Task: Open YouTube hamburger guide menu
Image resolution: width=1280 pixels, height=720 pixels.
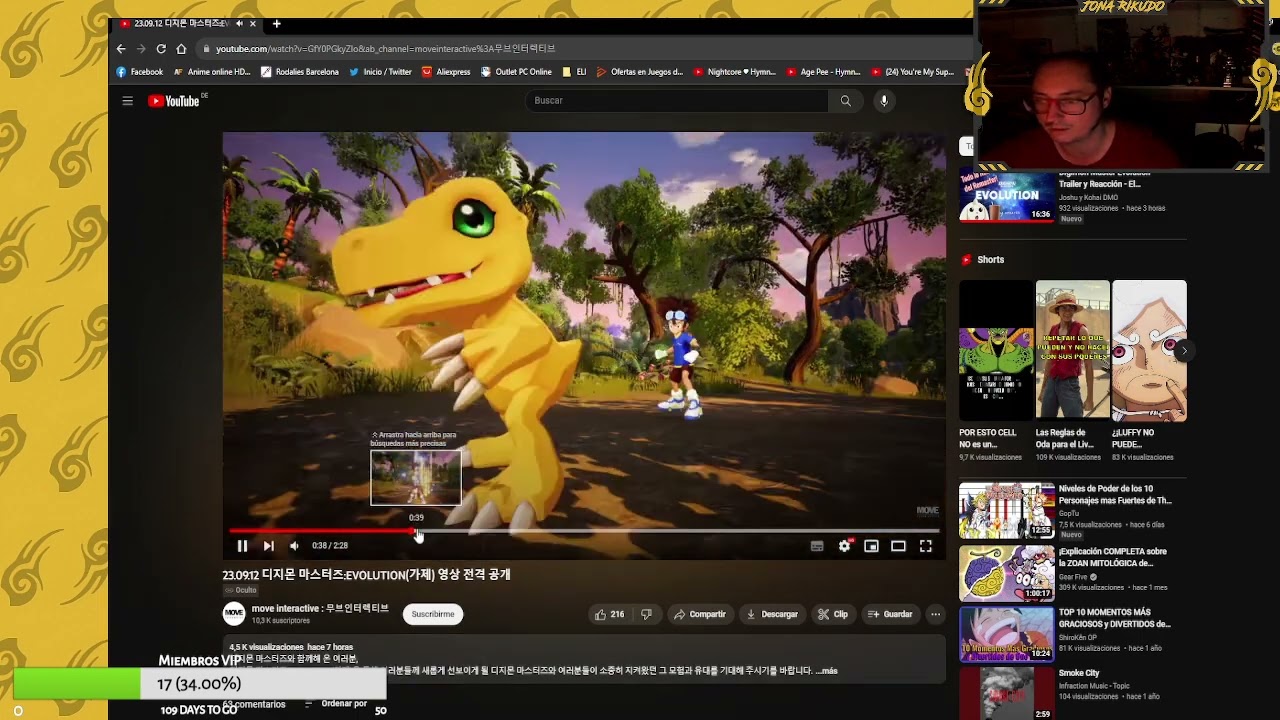Action: 127,101
